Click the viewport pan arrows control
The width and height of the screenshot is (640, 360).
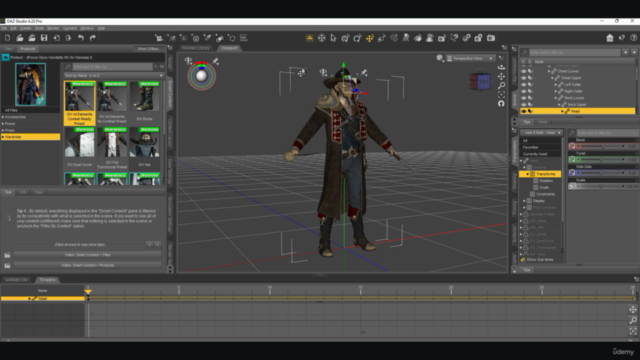pyautogui.click(x=502, y=76)
